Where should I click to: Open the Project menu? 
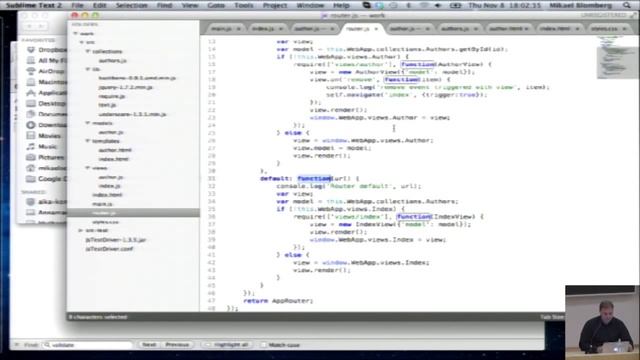pyautogui.click(x=275, y=6)
